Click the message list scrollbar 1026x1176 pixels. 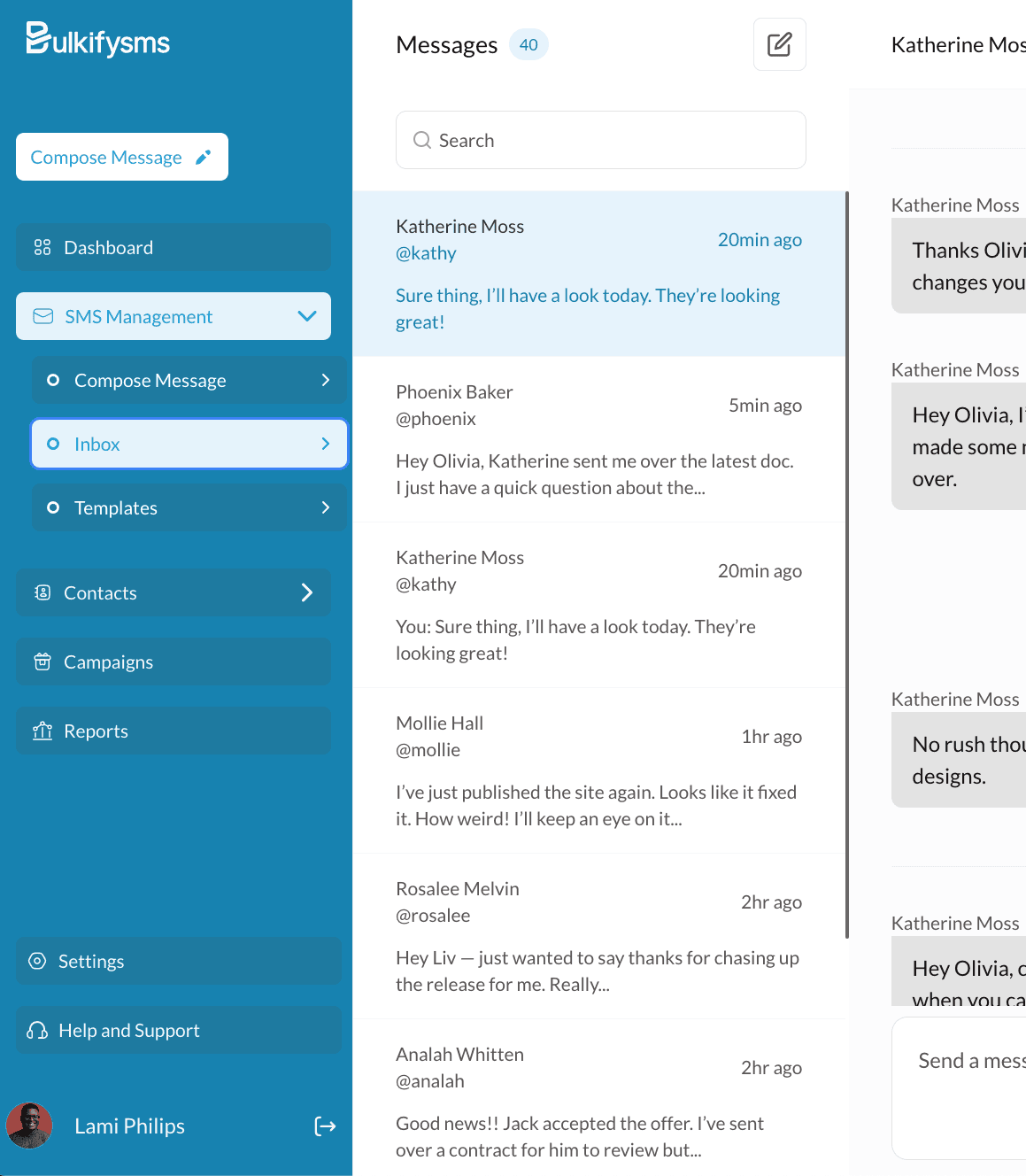coord(847,565)
